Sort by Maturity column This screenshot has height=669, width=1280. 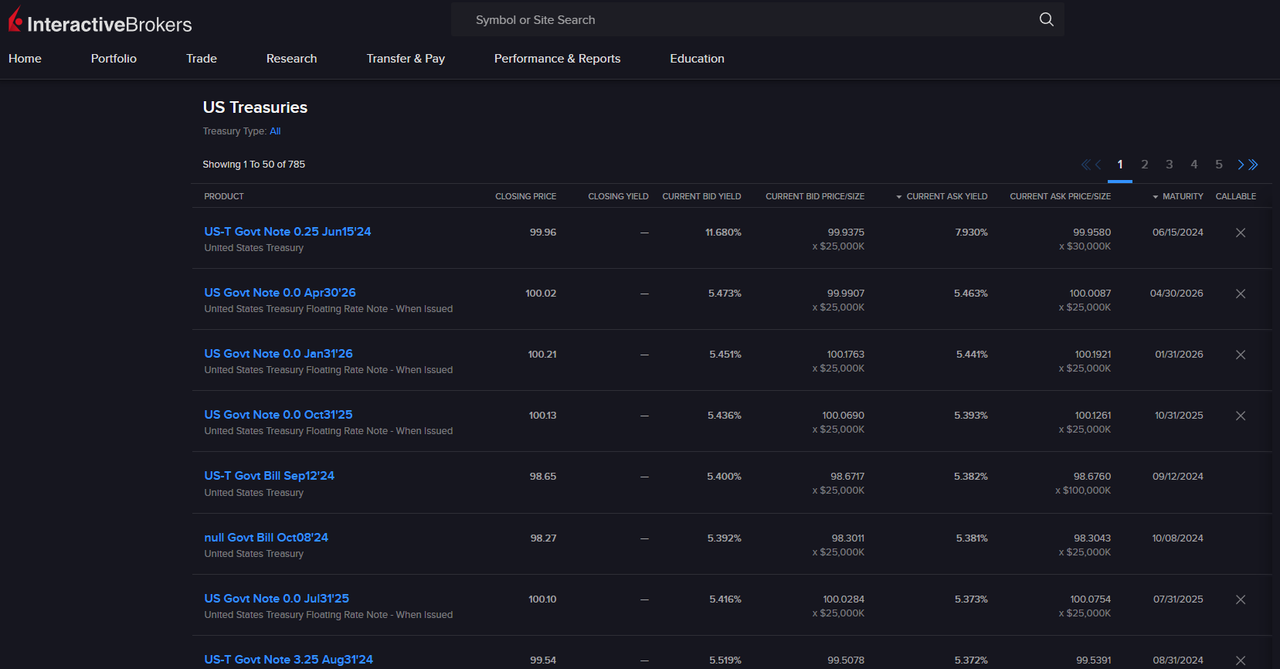(1177, 197)
